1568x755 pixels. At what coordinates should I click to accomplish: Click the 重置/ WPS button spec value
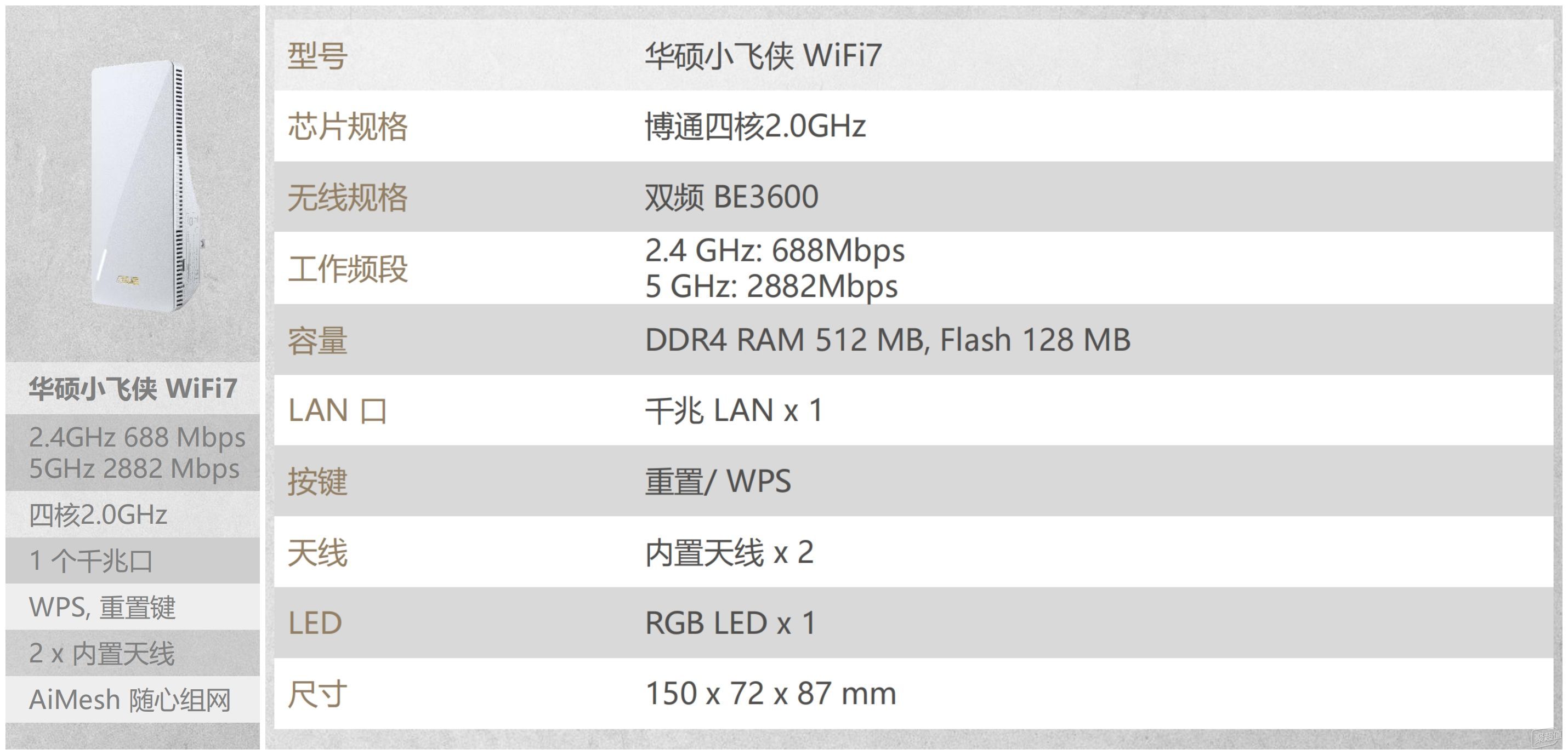pos(718,481)
